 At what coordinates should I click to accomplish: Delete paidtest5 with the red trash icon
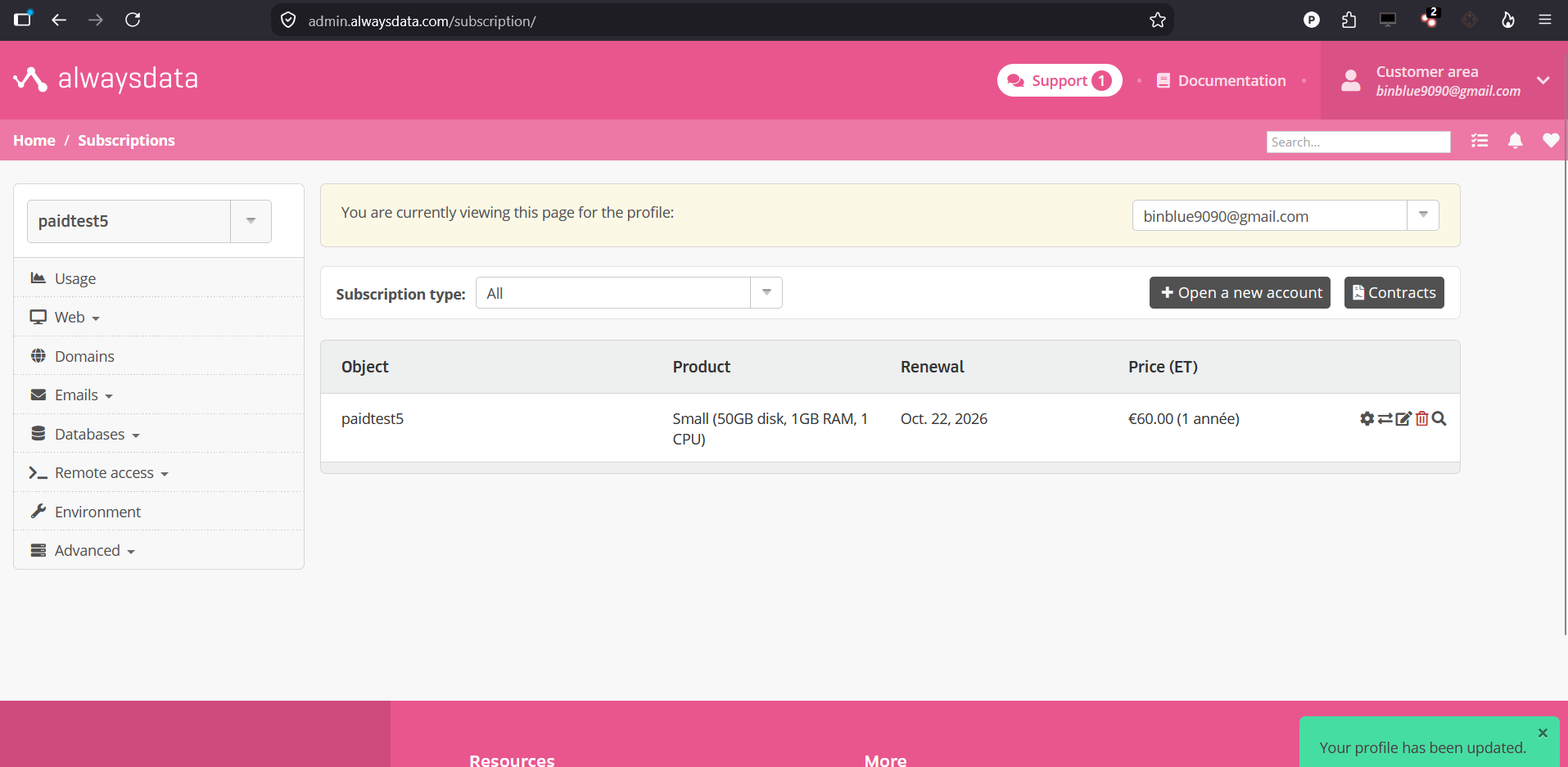(1421, 418)
